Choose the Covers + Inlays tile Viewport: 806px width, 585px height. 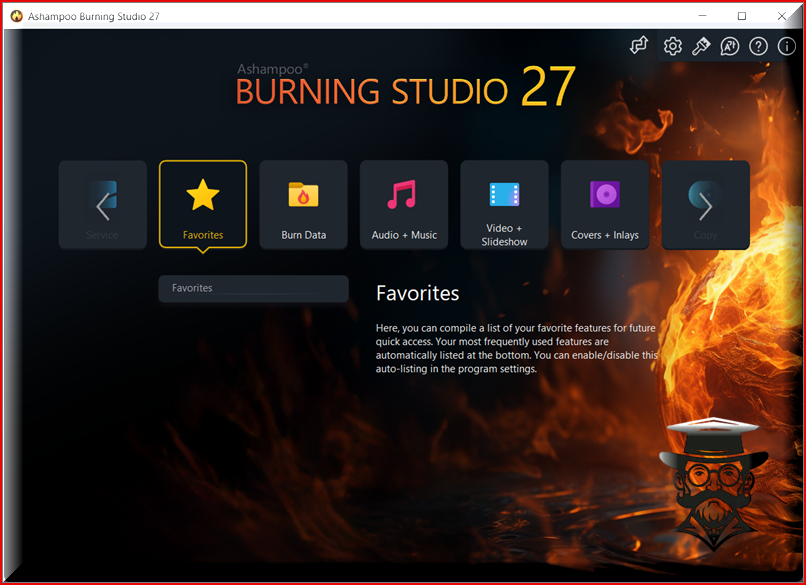click(604, 205)
